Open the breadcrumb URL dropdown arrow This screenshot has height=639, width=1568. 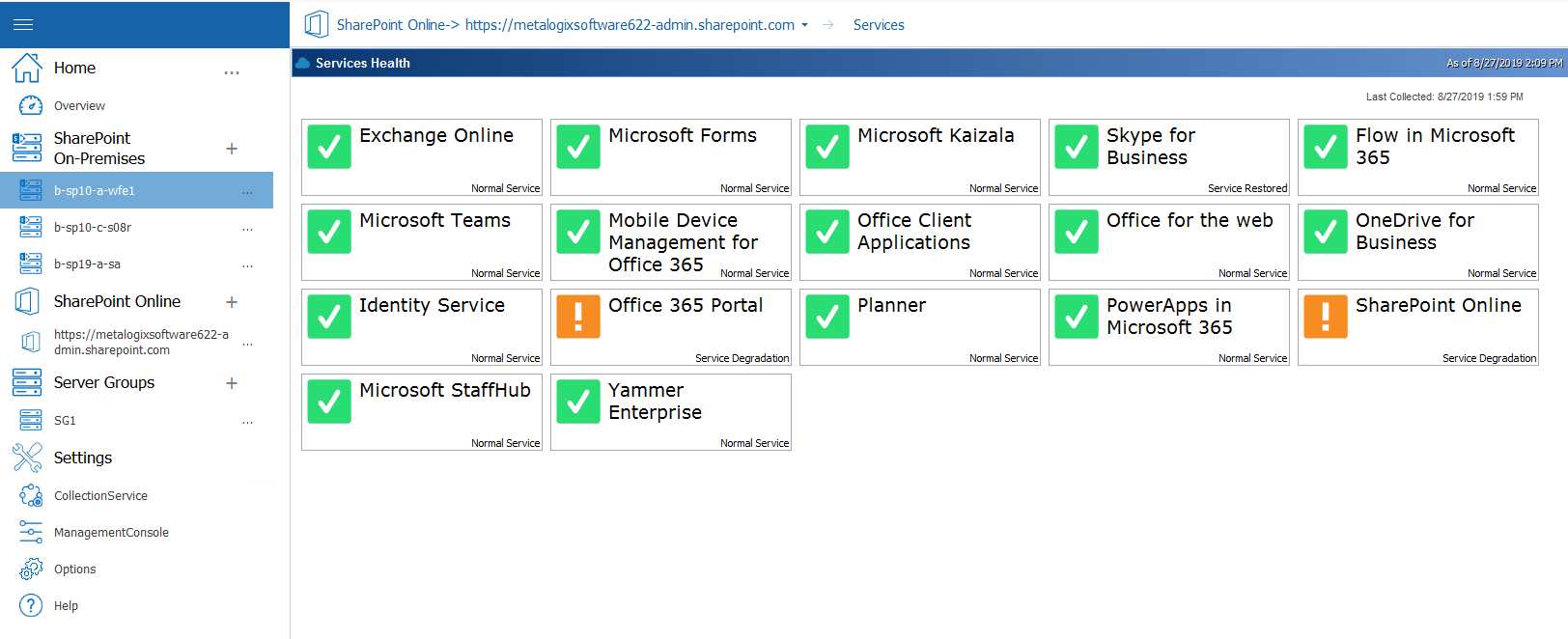[x=804, y=26]
